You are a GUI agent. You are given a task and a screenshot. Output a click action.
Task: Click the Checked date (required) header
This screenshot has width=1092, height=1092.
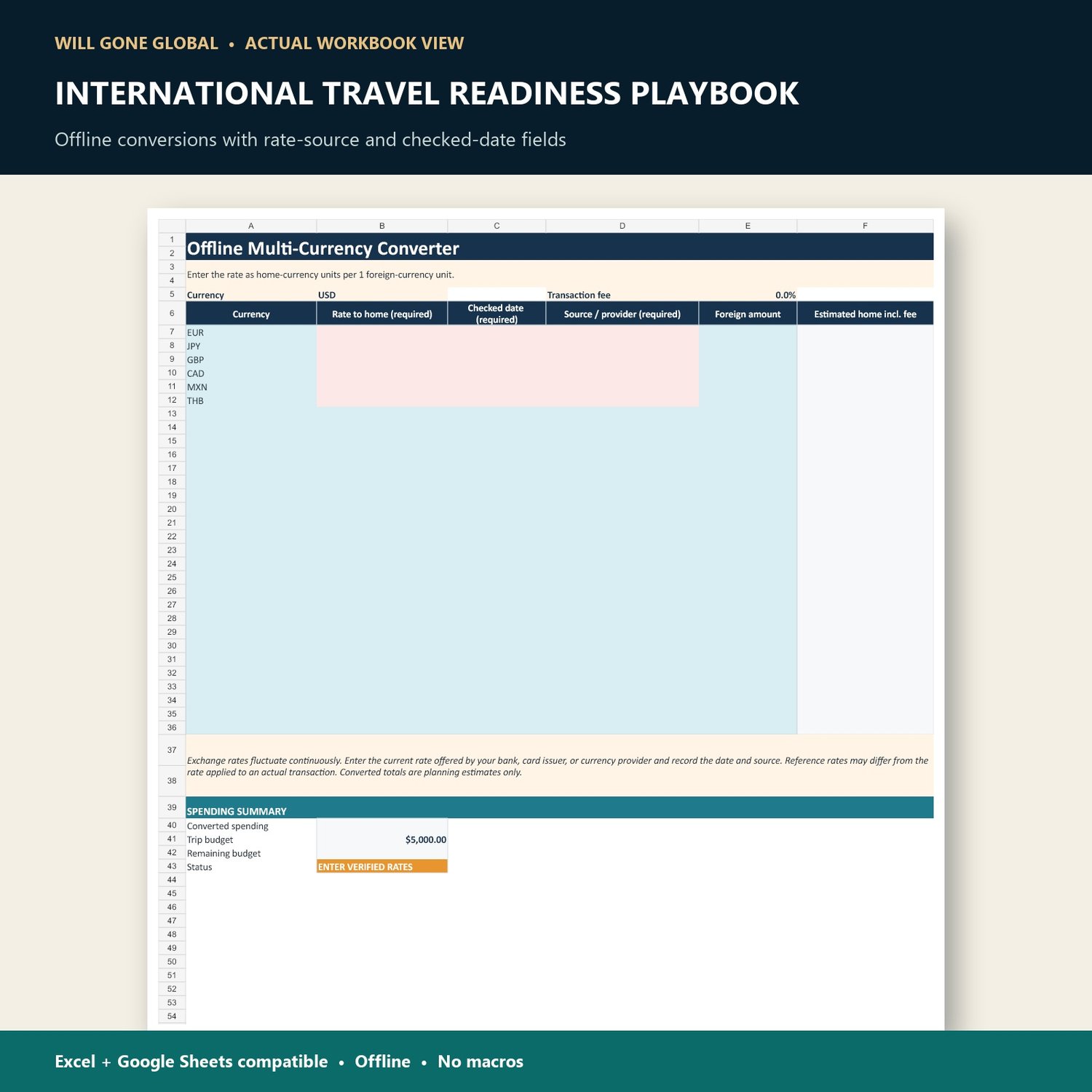click(496, 314)
